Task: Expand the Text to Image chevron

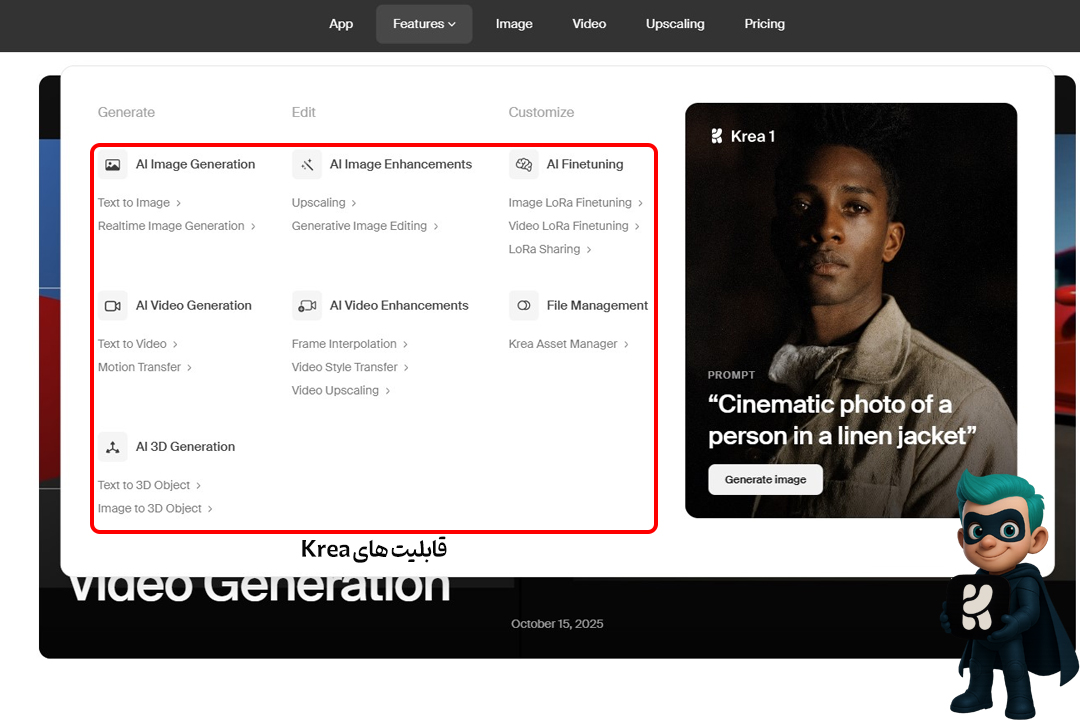Action: (176, 202)
